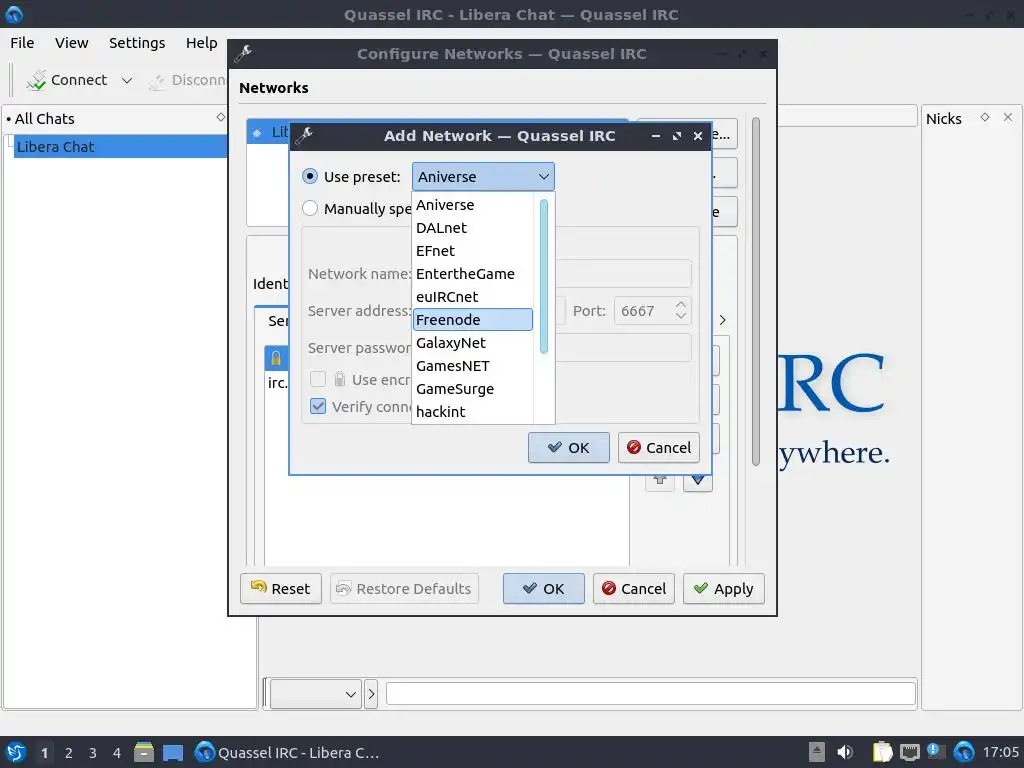This screenshot has height=768, width=1024.
Task: Toggle Use encrypted connection checkbox
Action: coord(318,379)
